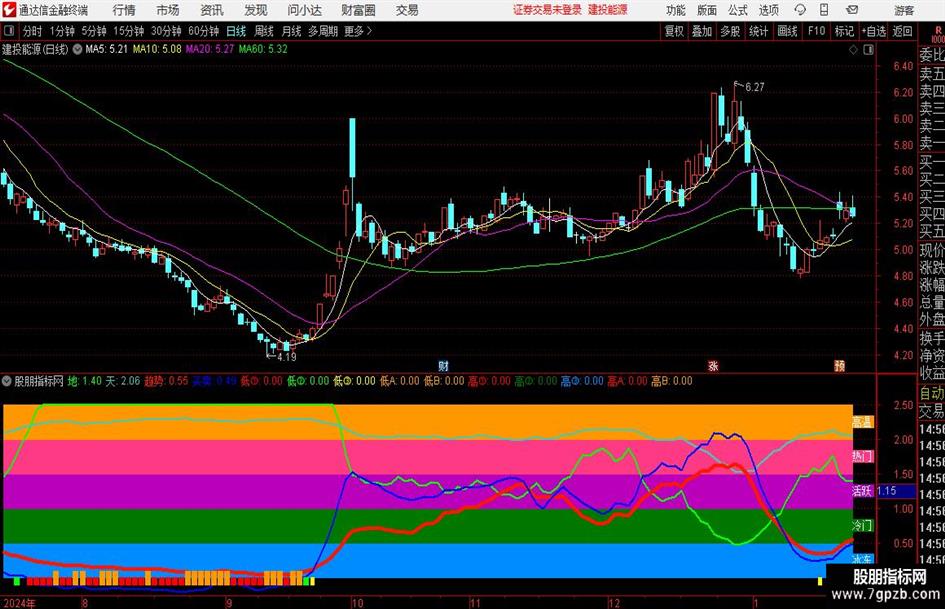Open the 问小达 menu
945x609 pixels.
[304, 10]
